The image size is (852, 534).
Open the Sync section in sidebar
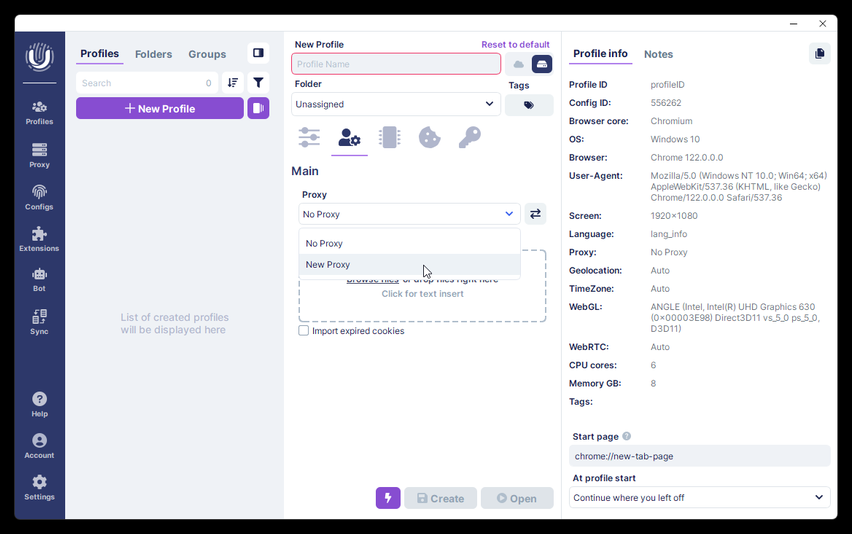pos(39,322)
